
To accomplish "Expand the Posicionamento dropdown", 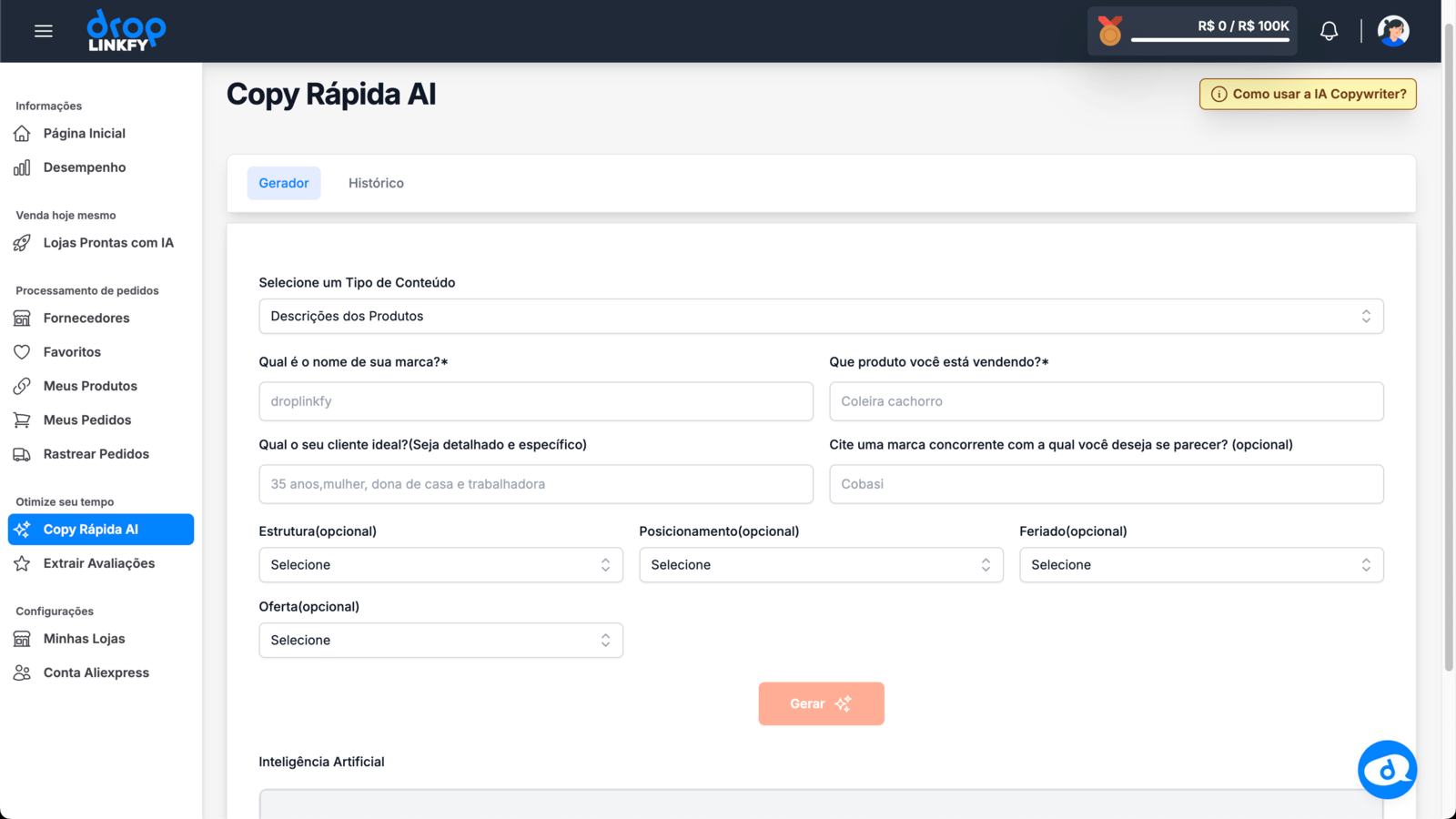I will [821, 565].
